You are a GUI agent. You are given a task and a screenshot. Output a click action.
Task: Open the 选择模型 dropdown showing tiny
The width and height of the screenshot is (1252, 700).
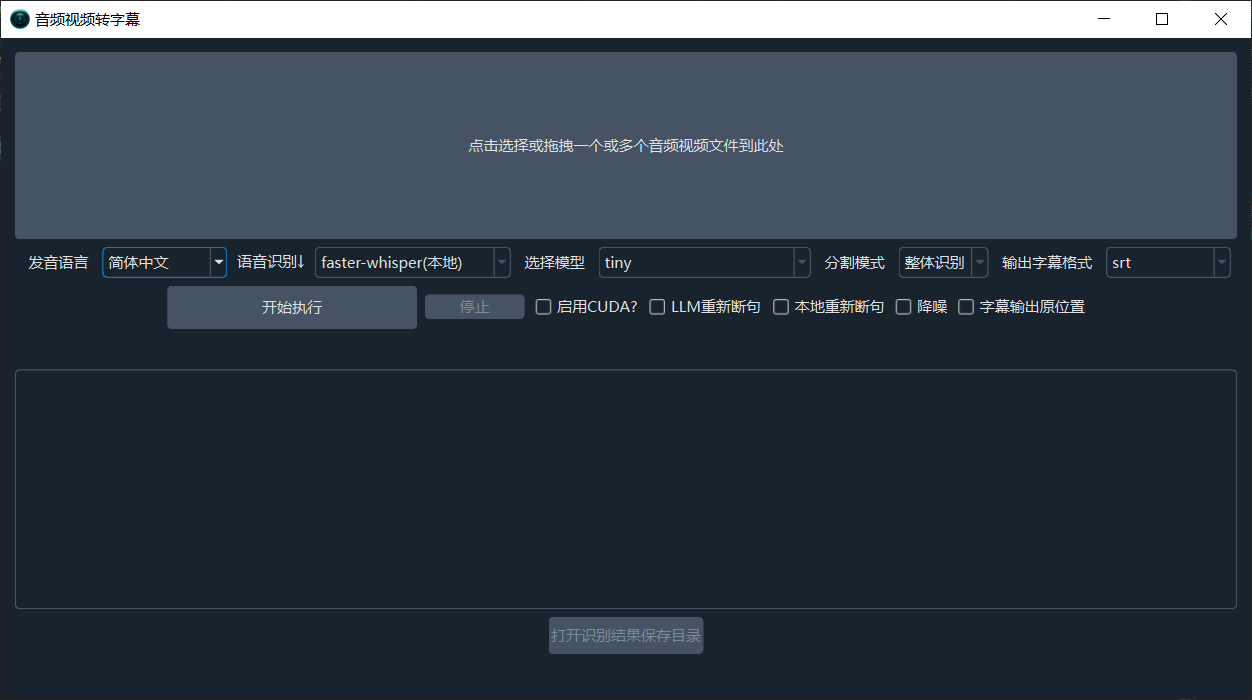[801, 262]
